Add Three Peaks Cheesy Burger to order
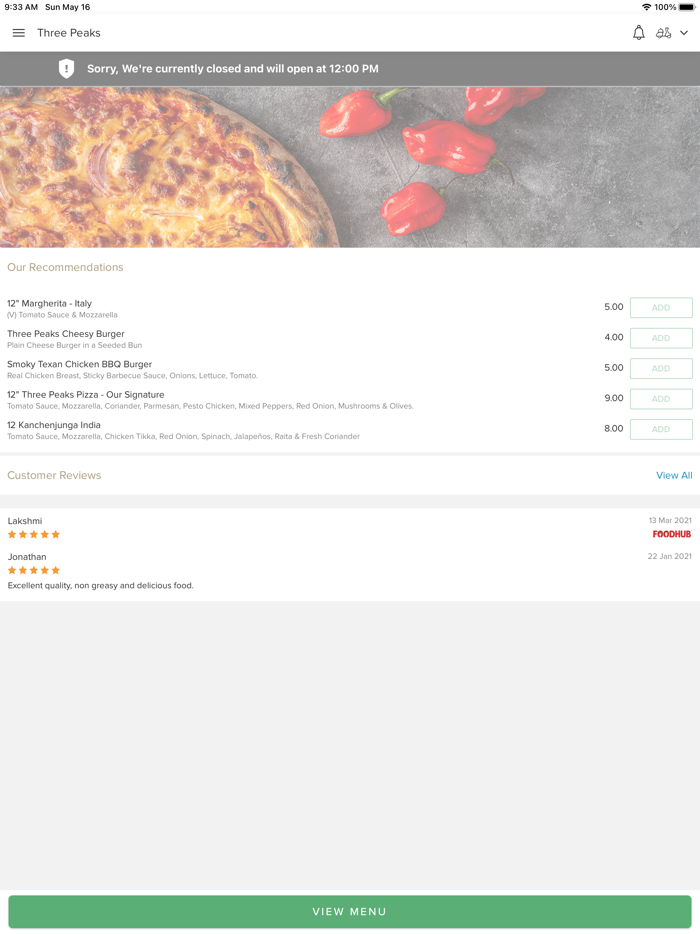The image size is (700, 934). click(x=661, y=338)
